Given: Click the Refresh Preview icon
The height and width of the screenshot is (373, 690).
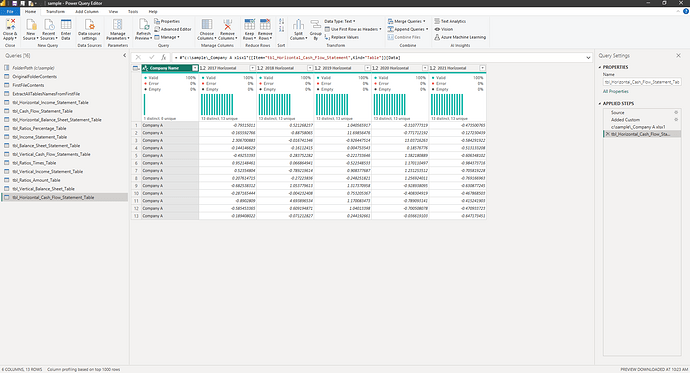Looking at the screenshot, I should (x=143, y=25).
